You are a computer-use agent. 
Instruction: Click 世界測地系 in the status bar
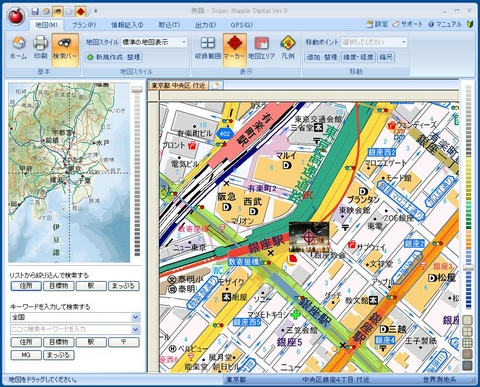pyautogui.click(x=440, y=380)
